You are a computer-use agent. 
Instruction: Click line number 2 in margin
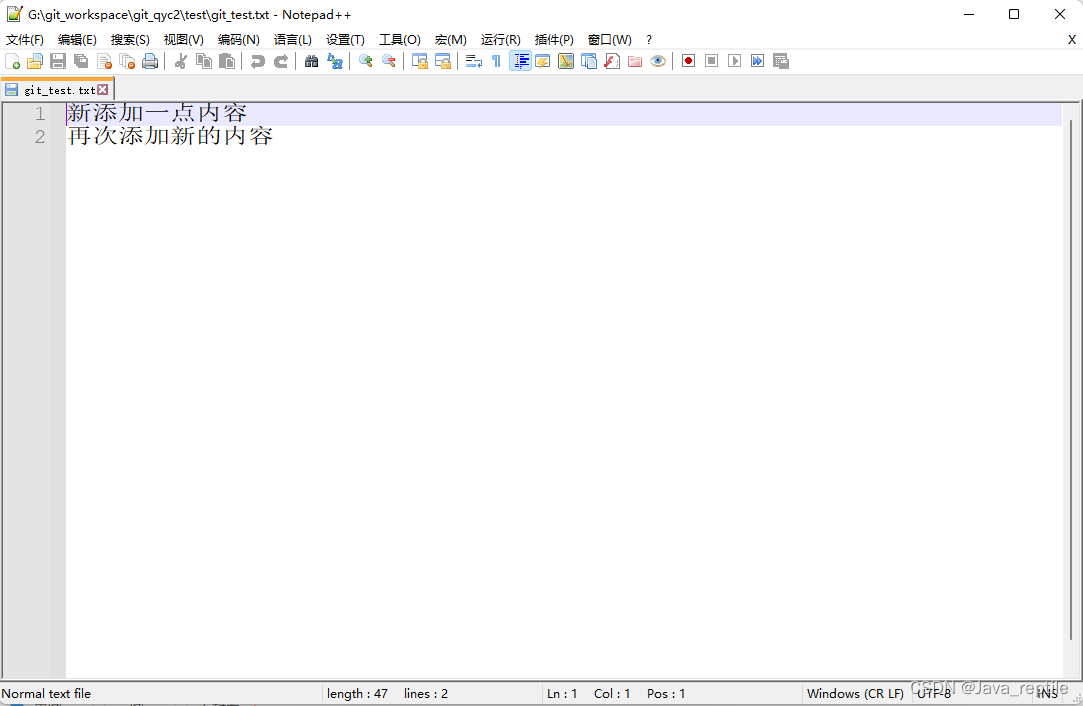pyautogui.click(x=40, y=137)
